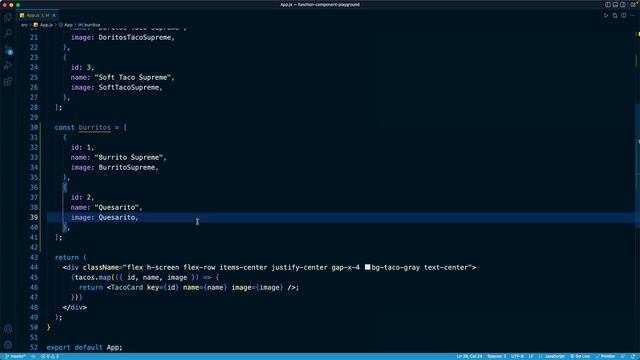Split the editor to the right
The width and height of the screenshot is (640, 360).
(x=624, y=16)
